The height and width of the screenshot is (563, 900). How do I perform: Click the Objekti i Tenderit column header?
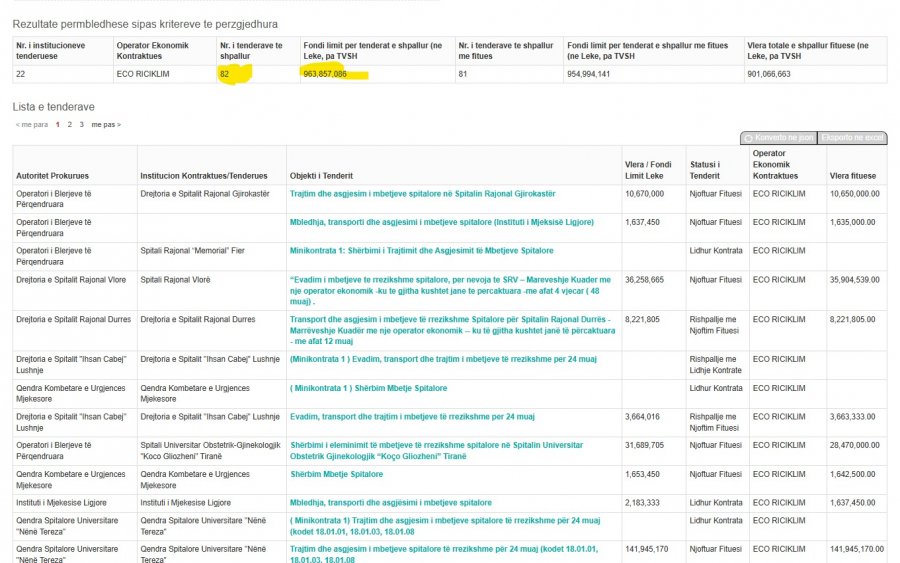[x=321, y=176]
